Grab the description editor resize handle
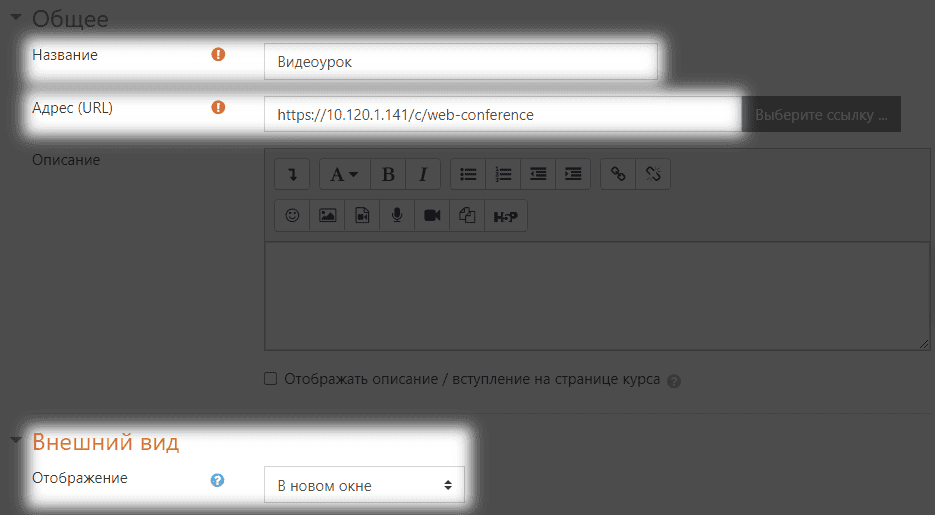The image size is (935, 515). (x=924, y=344)
